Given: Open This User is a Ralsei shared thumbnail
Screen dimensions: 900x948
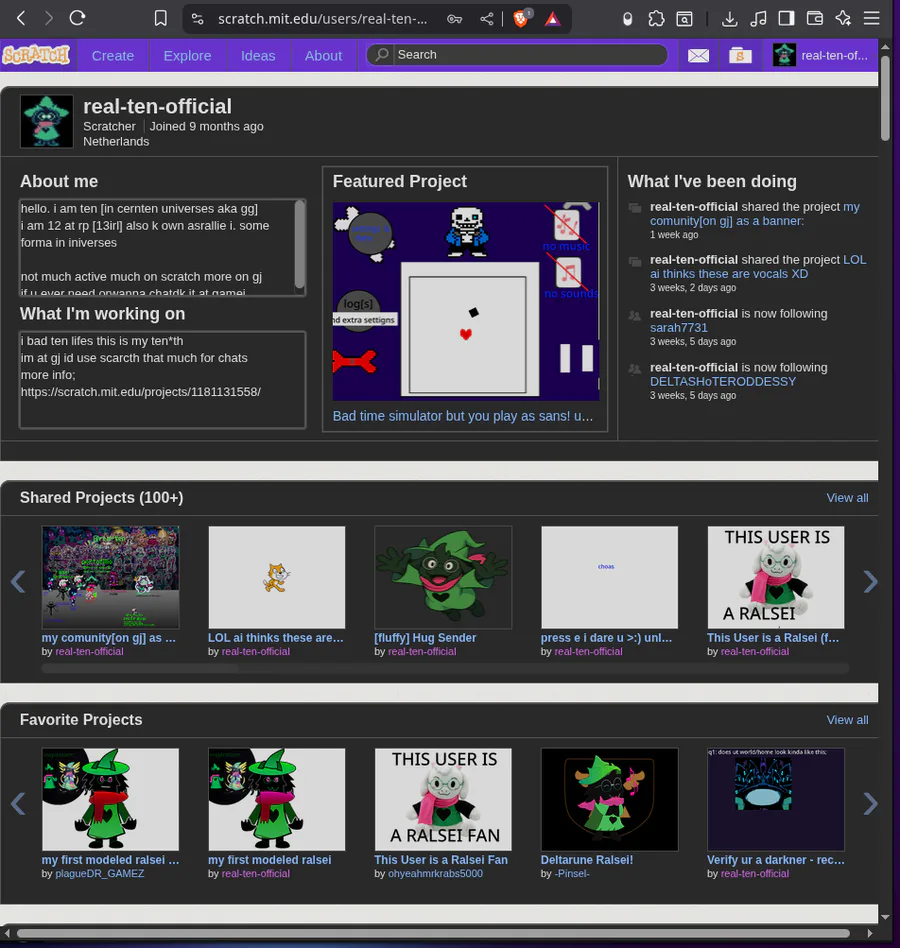Looking at the screenshot, I should (x=775, y=577).
